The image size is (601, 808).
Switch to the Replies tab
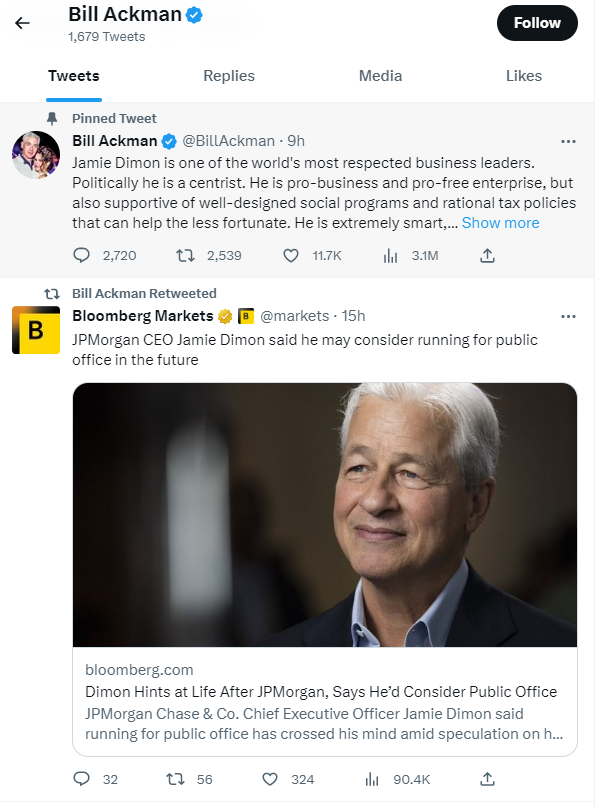(x=228, y=76)
